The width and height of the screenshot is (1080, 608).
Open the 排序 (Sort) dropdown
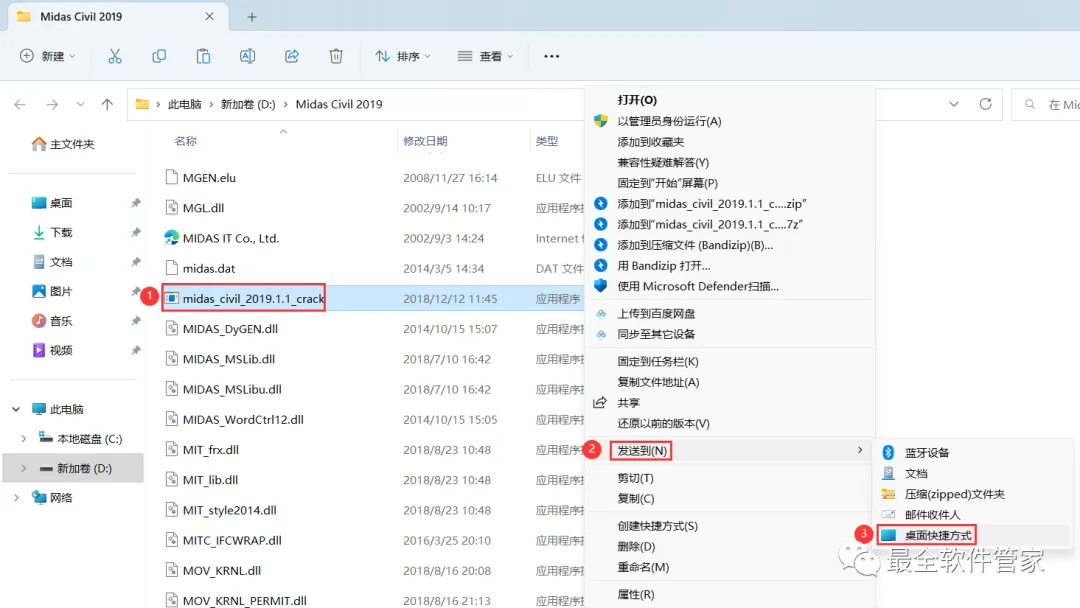click(x=403, y=56)
